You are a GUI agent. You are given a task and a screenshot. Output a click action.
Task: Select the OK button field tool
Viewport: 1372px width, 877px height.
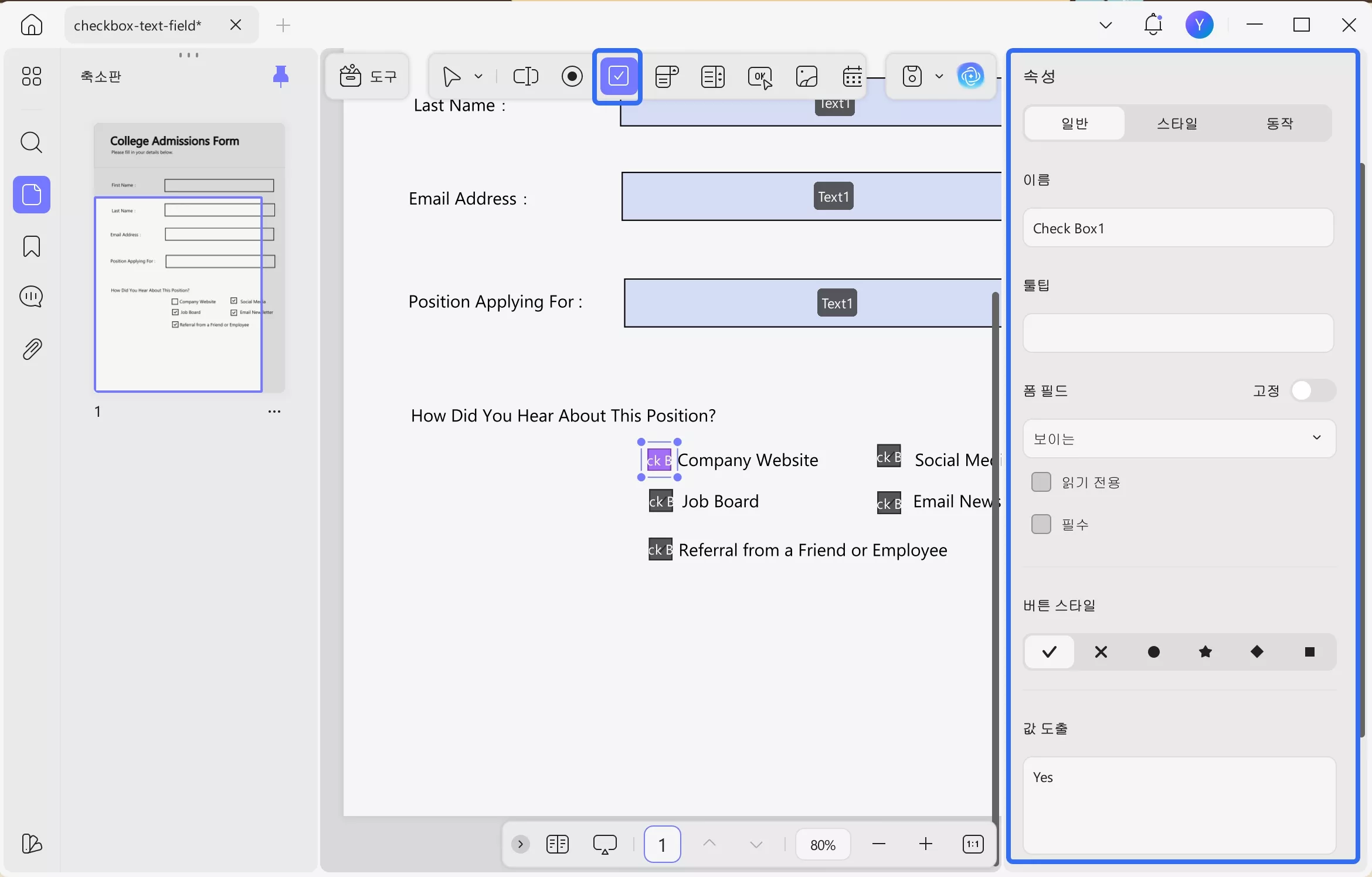(760, 76)
